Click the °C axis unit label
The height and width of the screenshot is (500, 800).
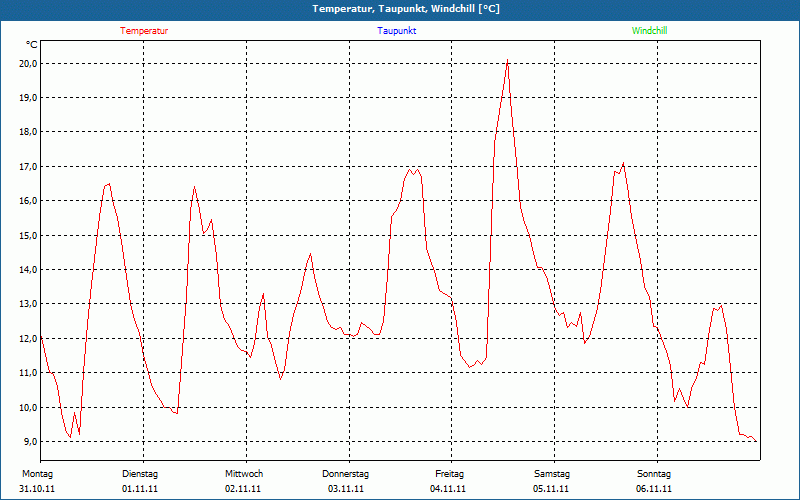pos(32,45)
